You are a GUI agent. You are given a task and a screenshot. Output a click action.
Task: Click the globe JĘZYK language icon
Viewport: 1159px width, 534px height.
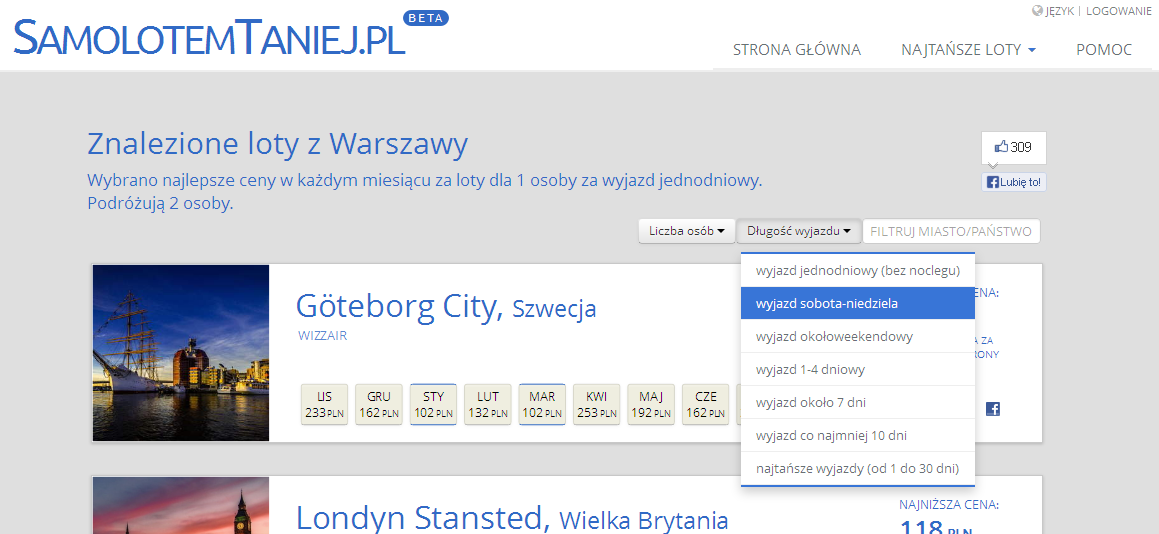pyautogui.click(x=1037, y=10)
